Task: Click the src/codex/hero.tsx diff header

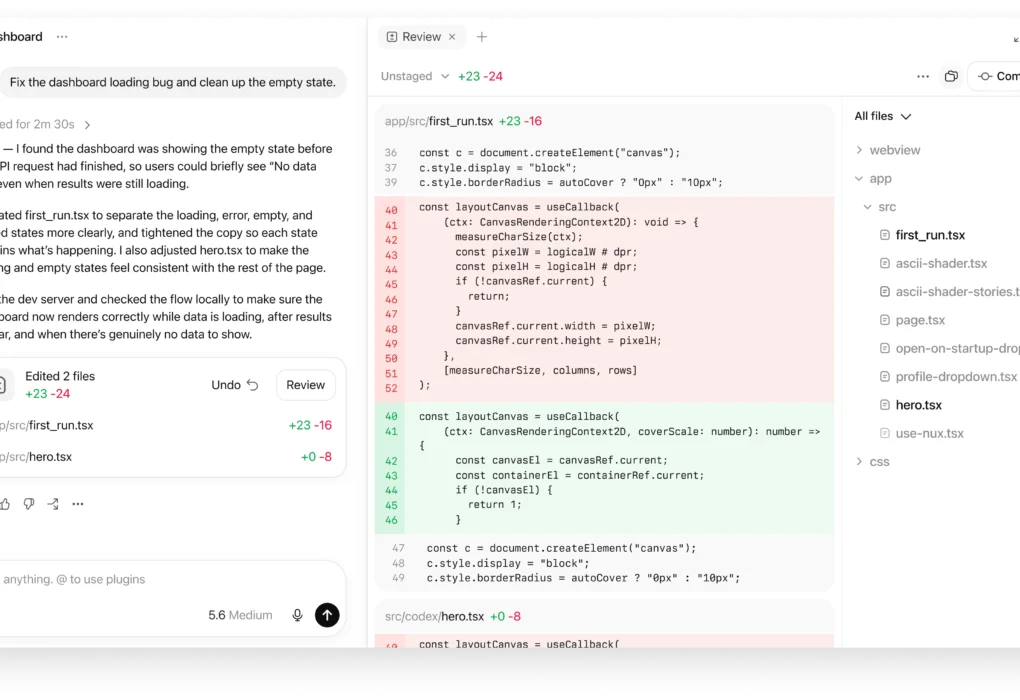Action: point(604,616)
